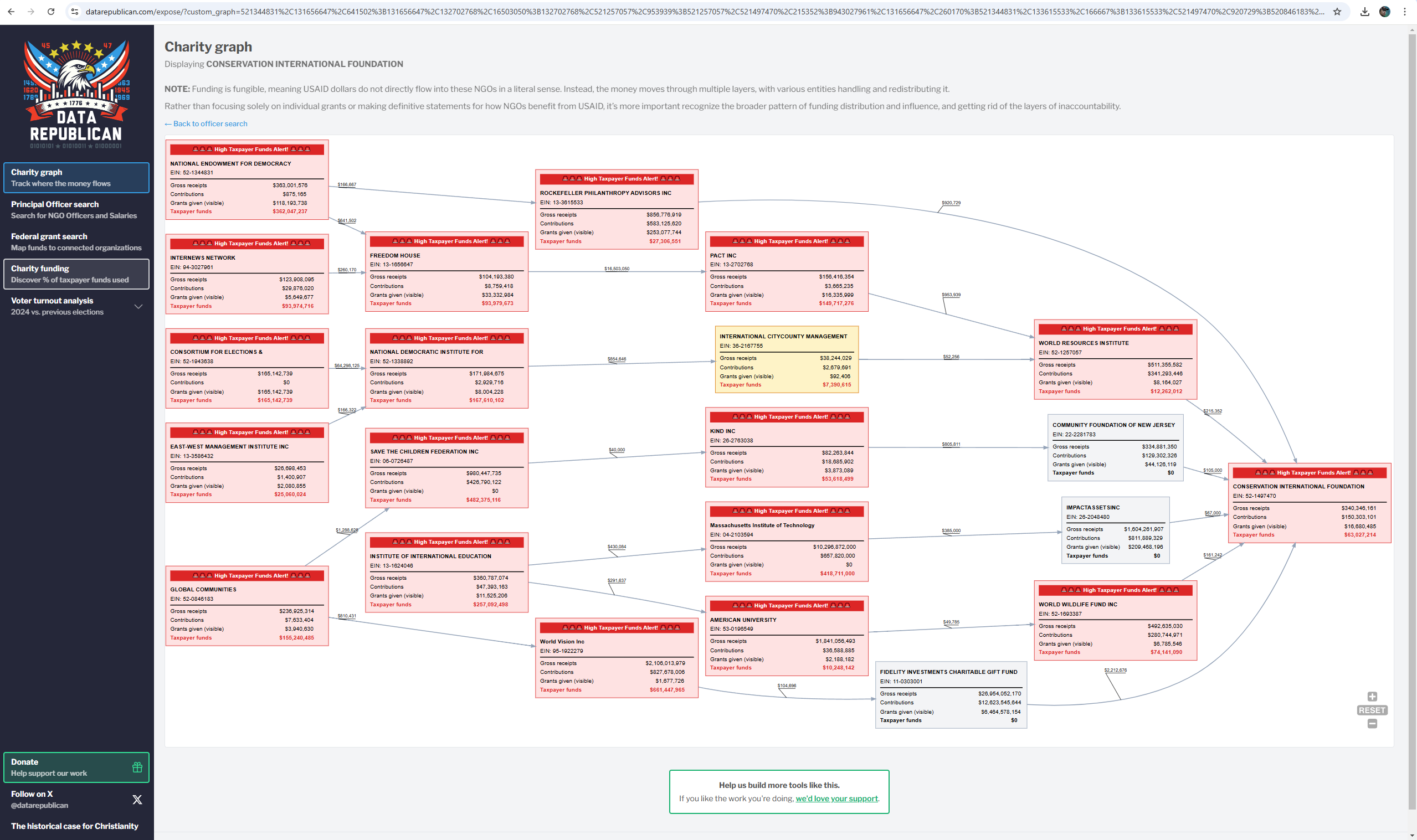Click Global Communities node title
This screenshot has width=1417, height=840.
click(x=203, y=590)
